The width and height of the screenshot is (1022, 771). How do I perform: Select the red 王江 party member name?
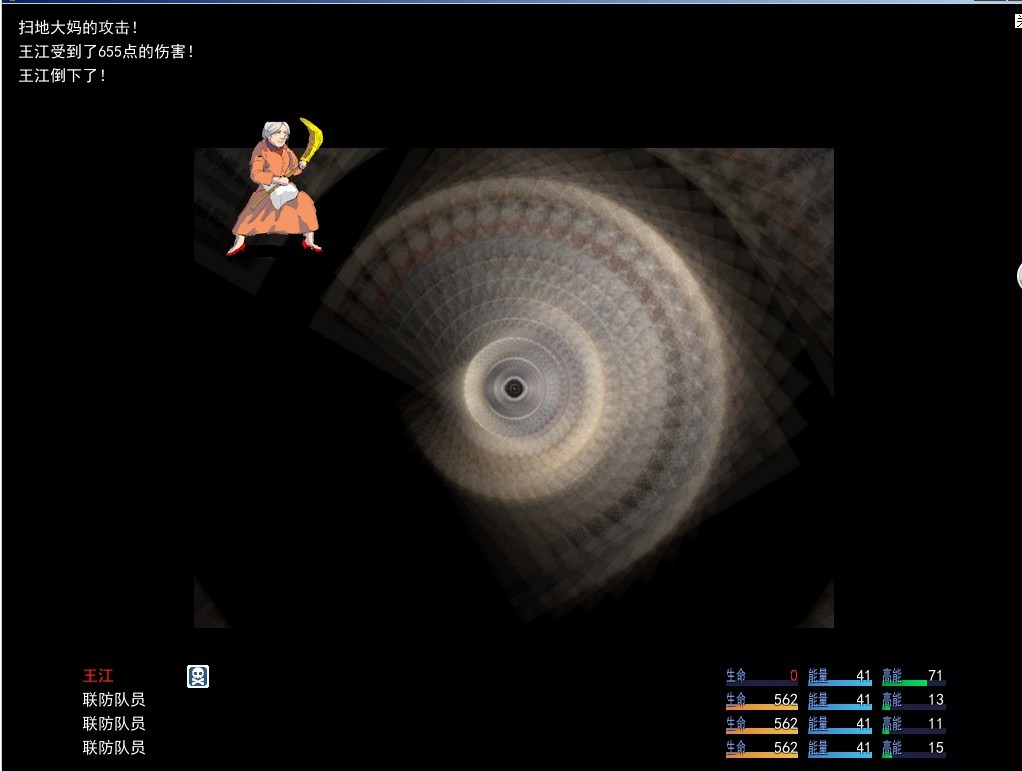click(x=98, y=676)
